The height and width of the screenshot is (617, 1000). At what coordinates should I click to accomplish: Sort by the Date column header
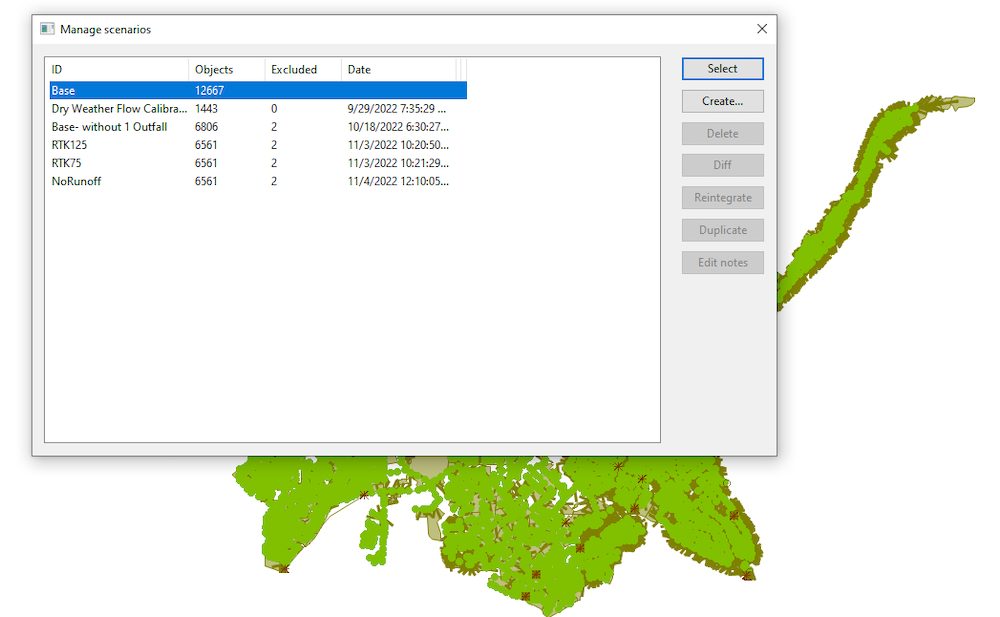coord(399,70)
